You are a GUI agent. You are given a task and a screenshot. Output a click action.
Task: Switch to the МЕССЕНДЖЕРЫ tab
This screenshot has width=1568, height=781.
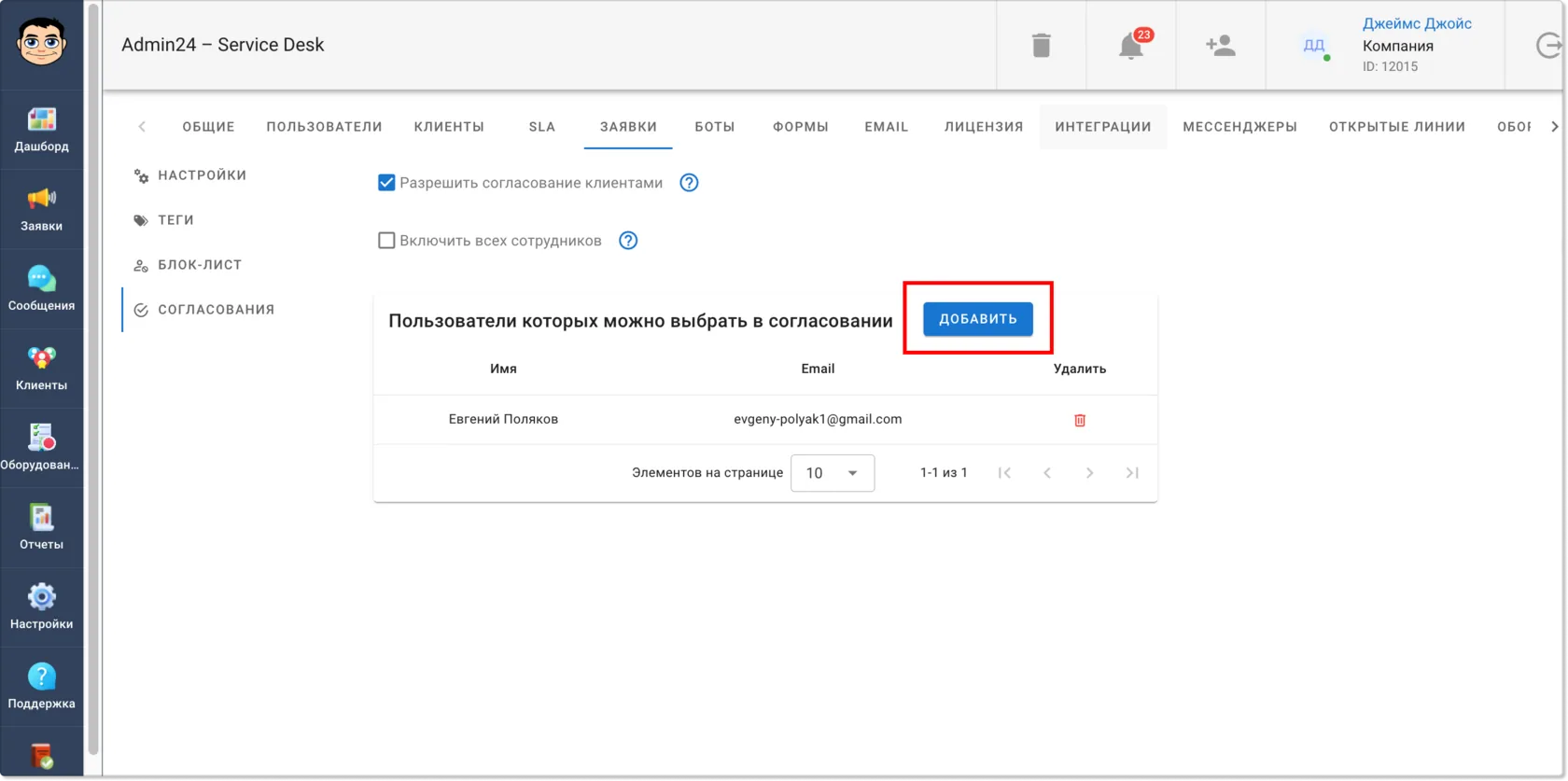pos(1240,127)
